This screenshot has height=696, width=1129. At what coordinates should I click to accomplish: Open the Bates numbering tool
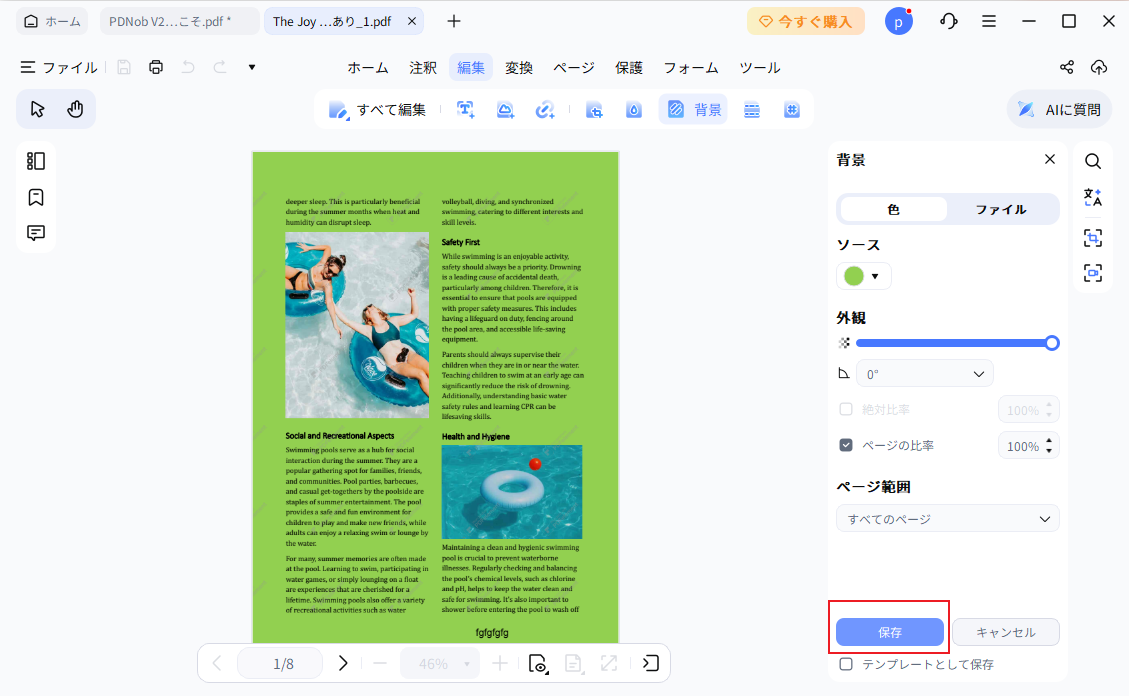click(x=792, y=109)
